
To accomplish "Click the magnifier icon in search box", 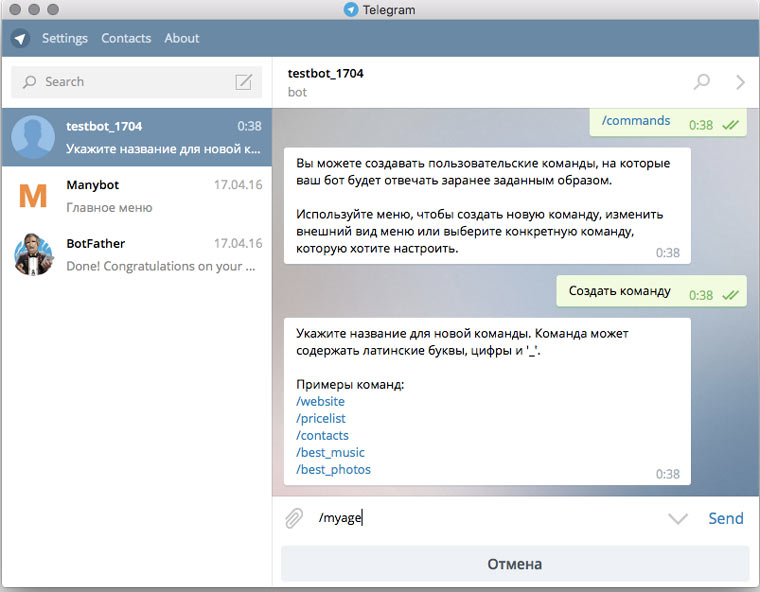I will 29,82.
